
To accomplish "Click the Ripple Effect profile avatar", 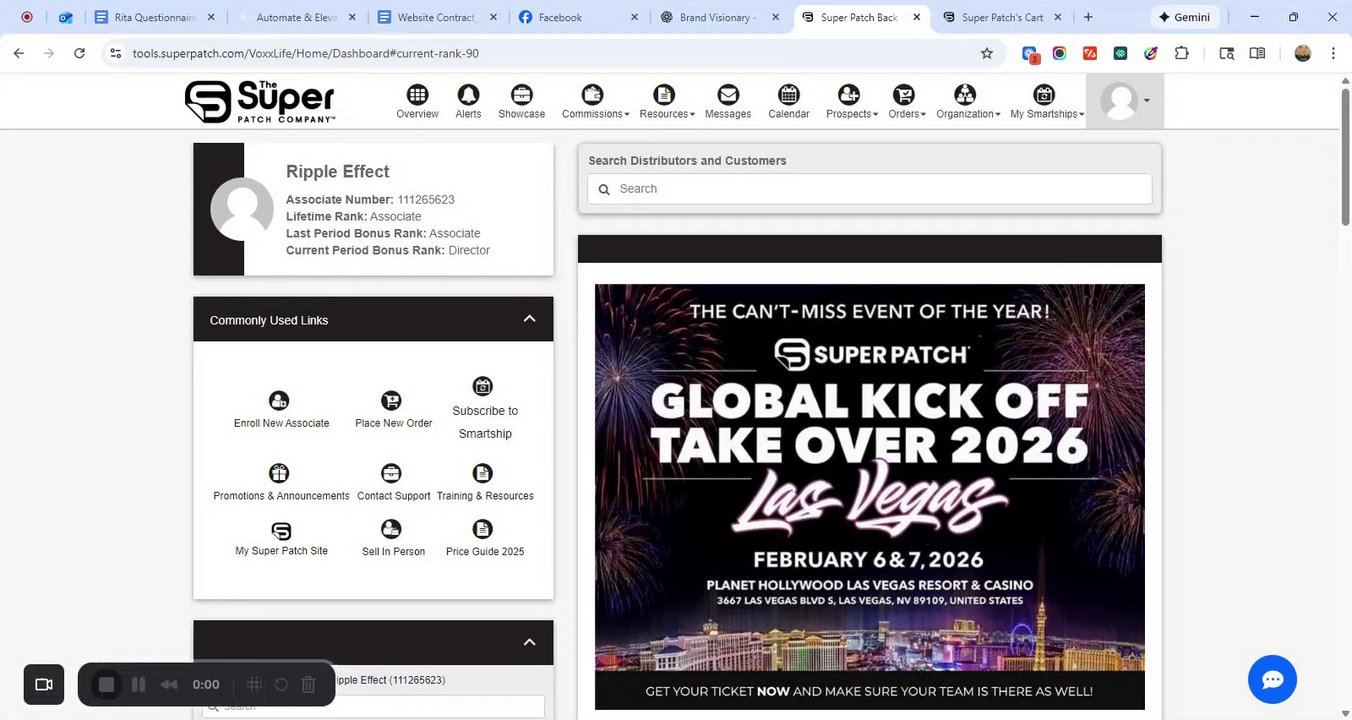I will [242, 209].
